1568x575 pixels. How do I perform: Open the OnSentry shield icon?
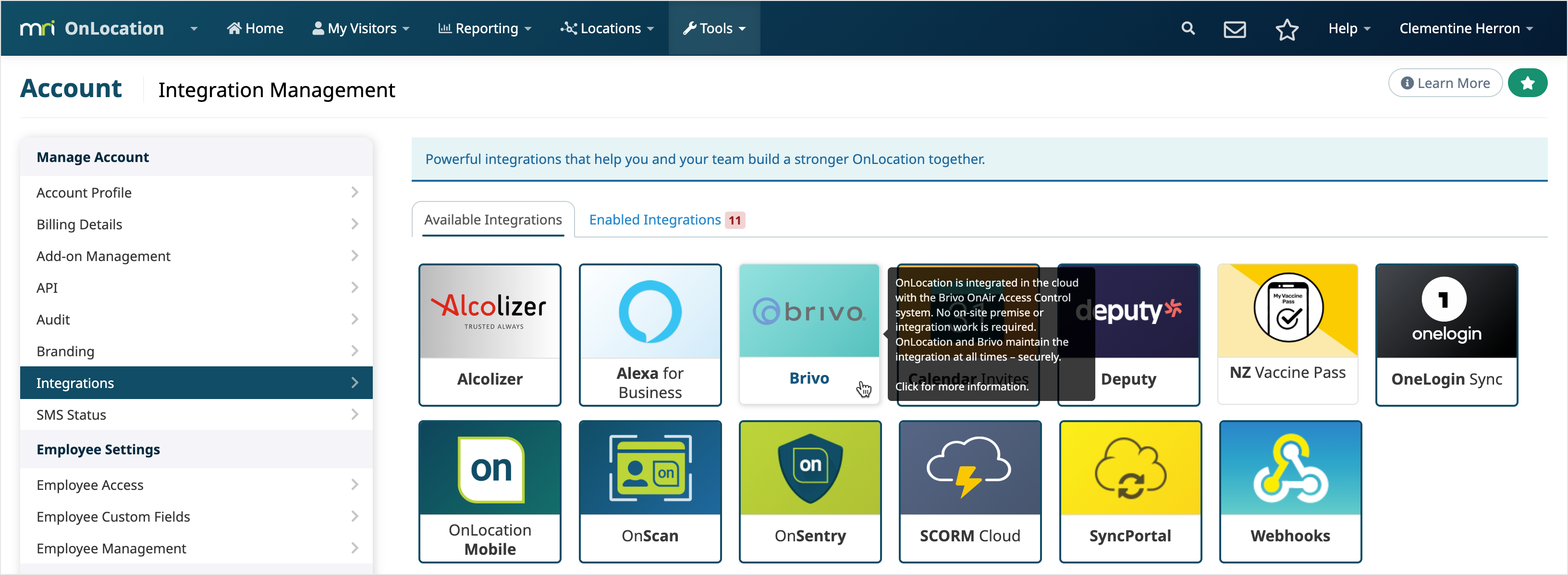click(810, 468)
